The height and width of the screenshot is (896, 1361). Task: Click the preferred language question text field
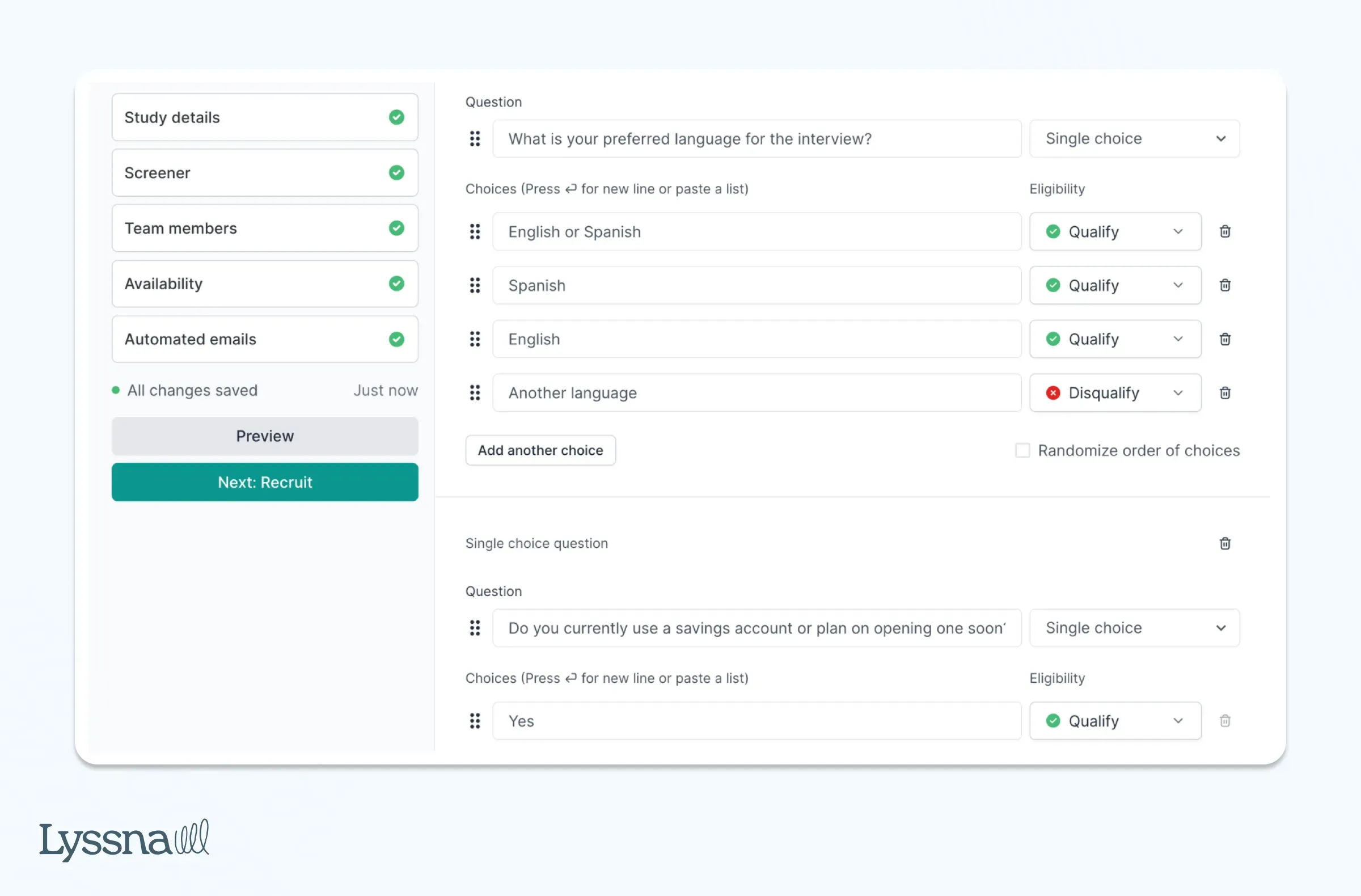757,138
